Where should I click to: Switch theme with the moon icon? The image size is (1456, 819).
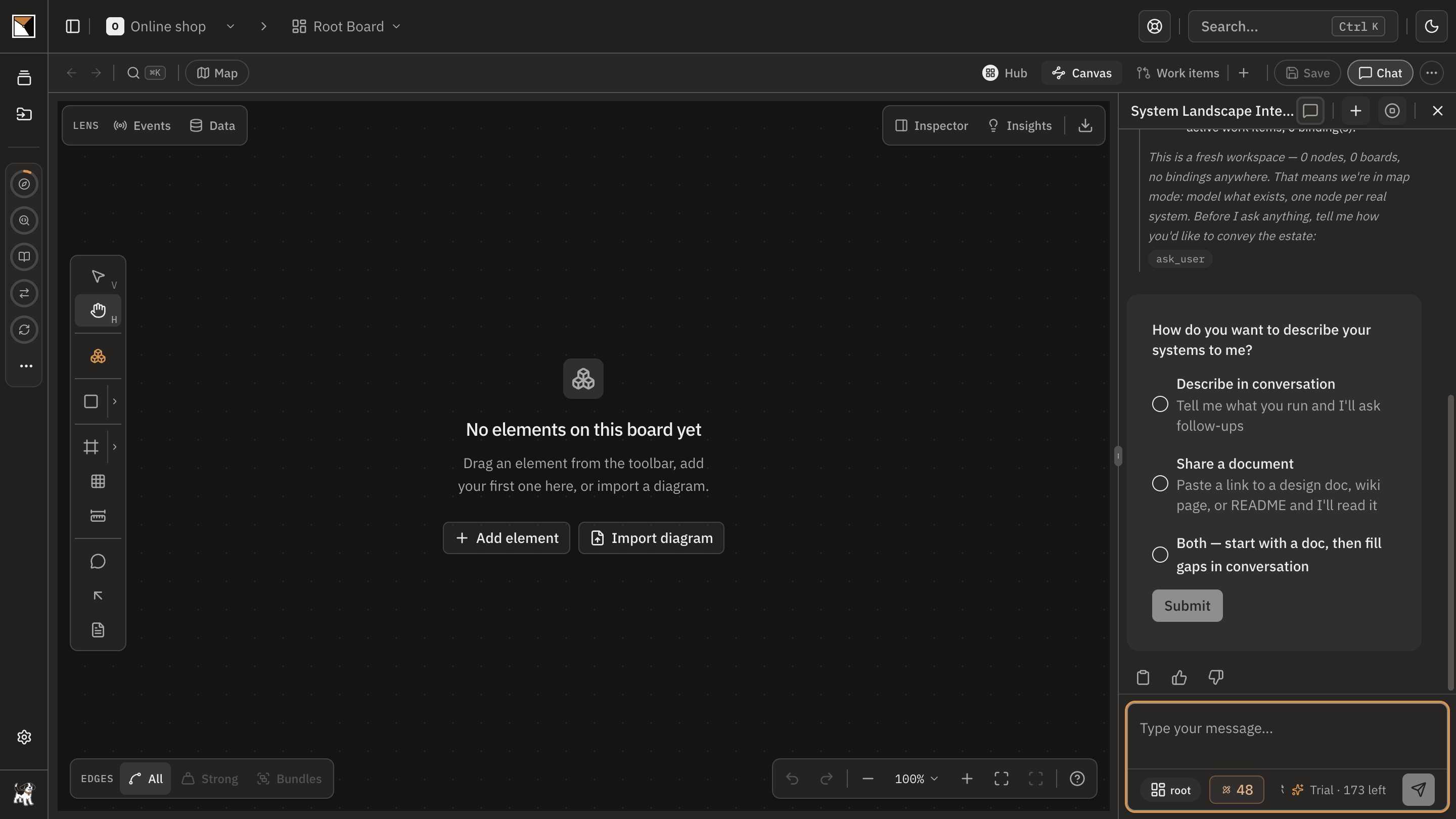tap(1431, 27)
